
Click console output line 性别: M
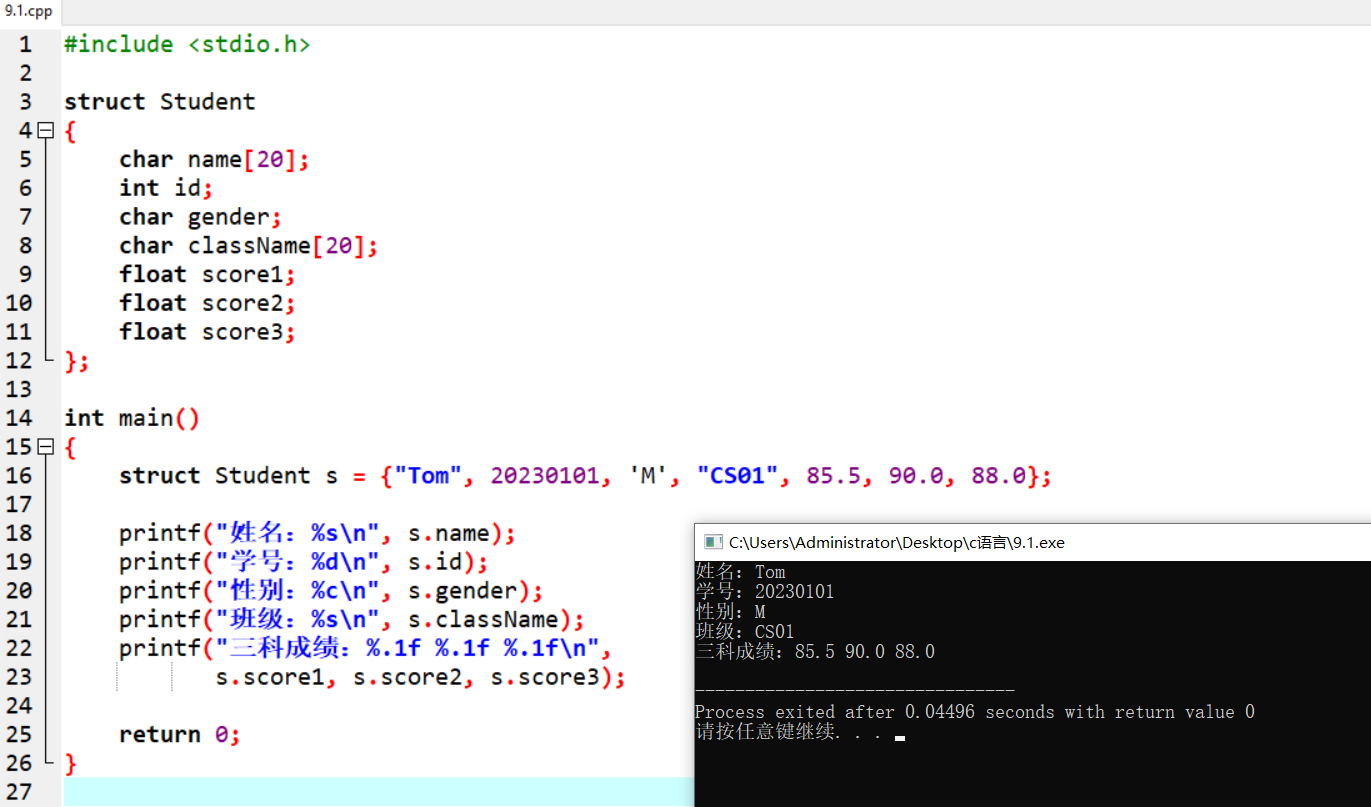[x=730, y=612]
